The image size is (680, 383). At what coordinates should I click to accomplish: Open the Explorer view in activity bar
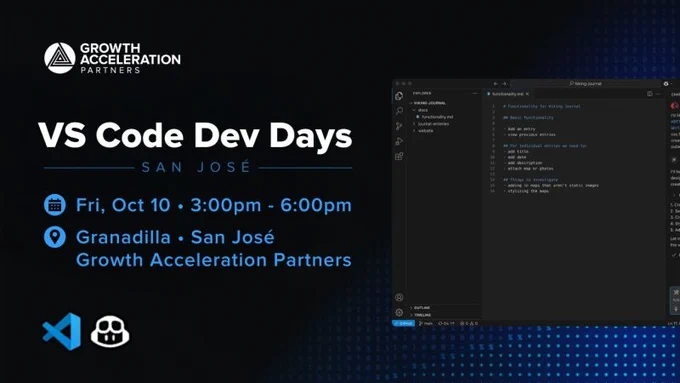(x=399, y=96)
